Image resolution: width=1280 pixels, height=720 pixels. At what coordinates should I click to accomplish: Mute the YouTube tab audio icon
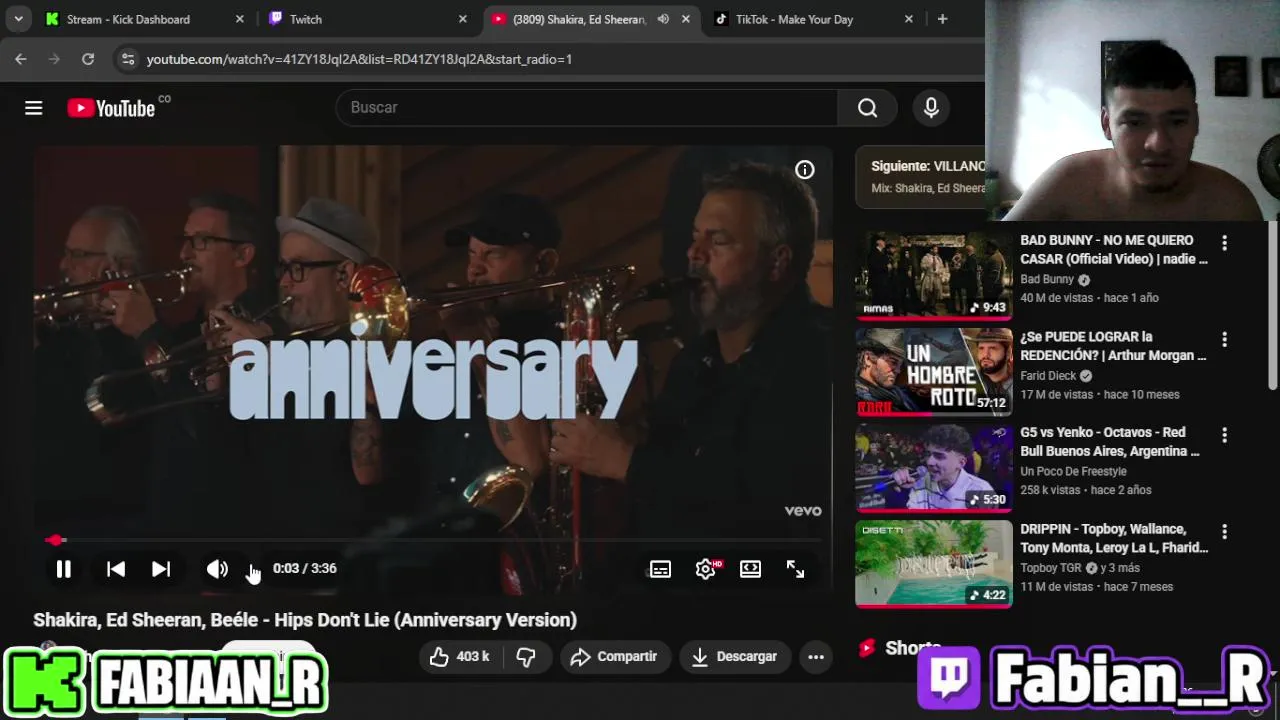(663, 19)
